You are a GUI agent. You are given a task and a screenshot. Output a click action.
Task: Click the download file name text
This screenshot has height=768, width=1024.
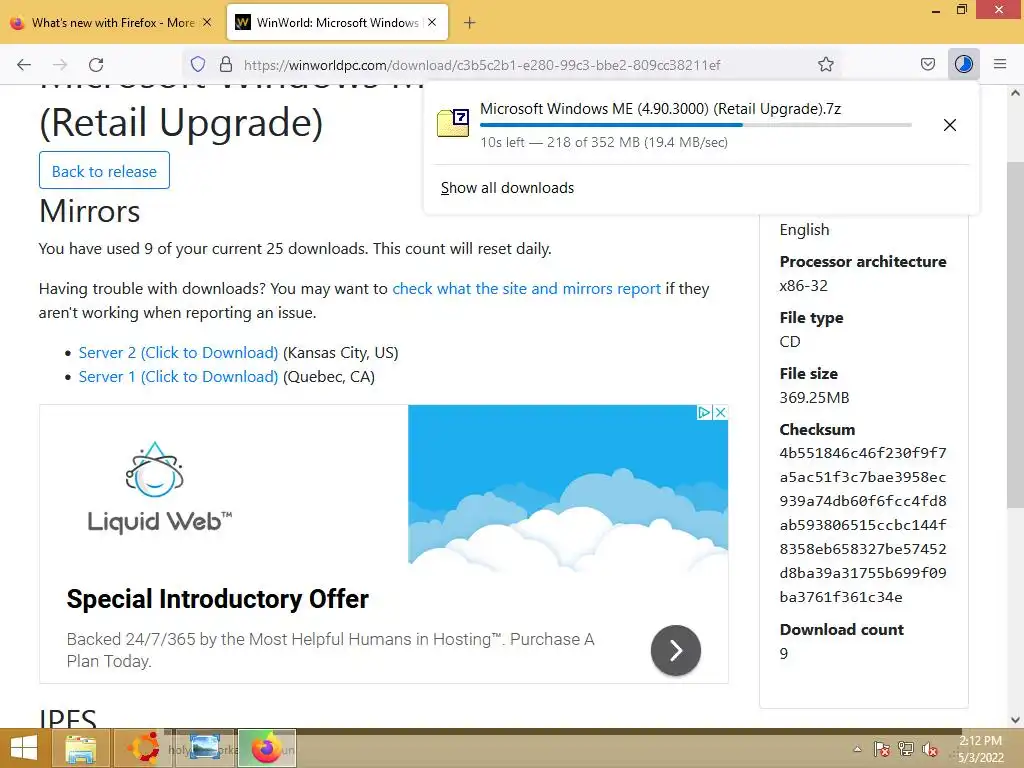click(660, 108)
